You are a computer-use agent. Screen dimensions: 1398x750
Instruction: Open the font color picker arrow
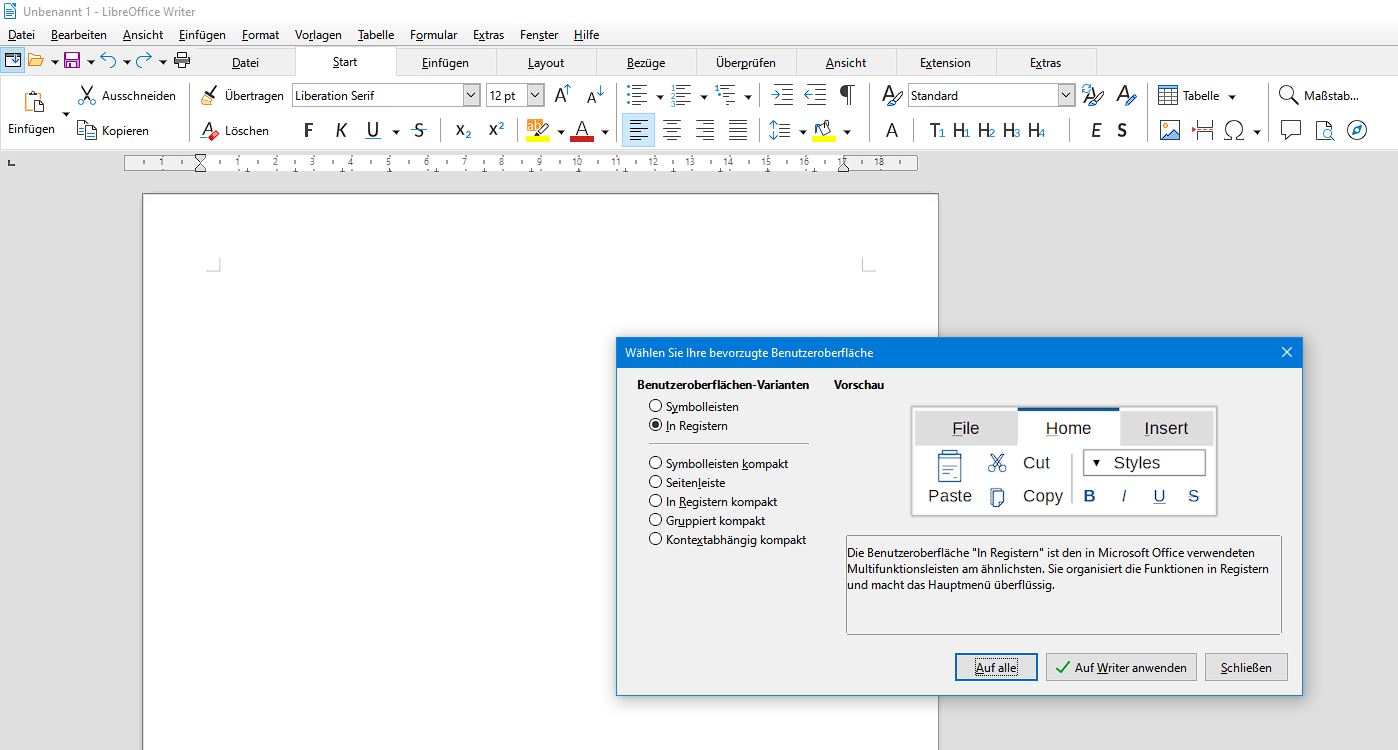pos(604,131)
